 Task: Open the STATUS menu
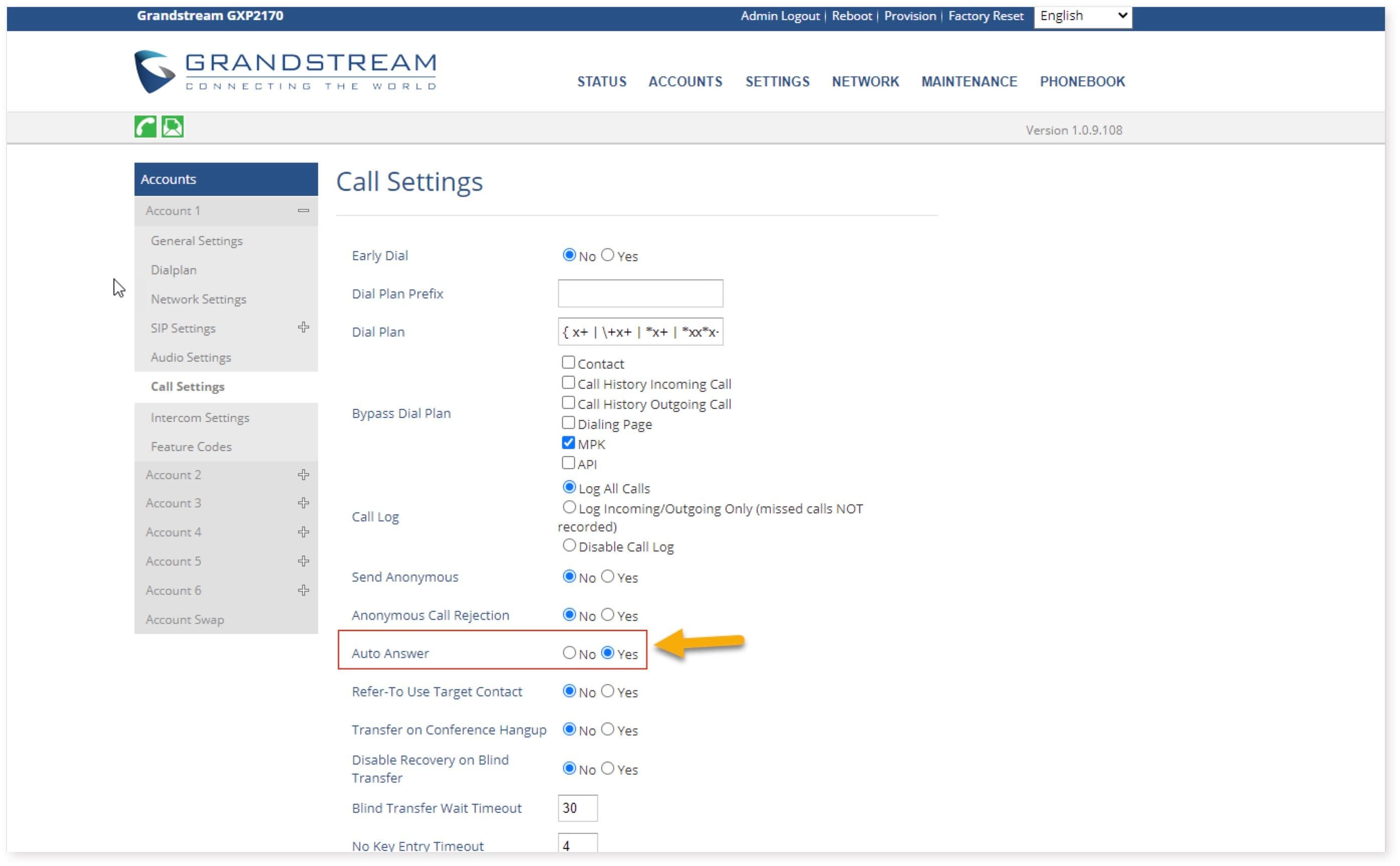[x=602, y=81]
